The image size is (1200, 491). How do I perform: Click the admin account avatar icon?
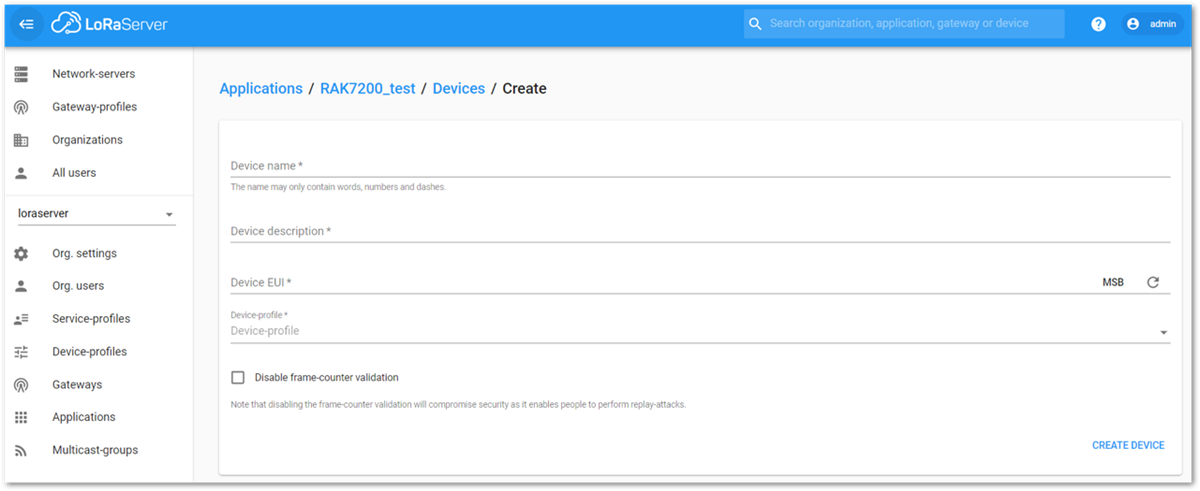[x=1133, y=24]
